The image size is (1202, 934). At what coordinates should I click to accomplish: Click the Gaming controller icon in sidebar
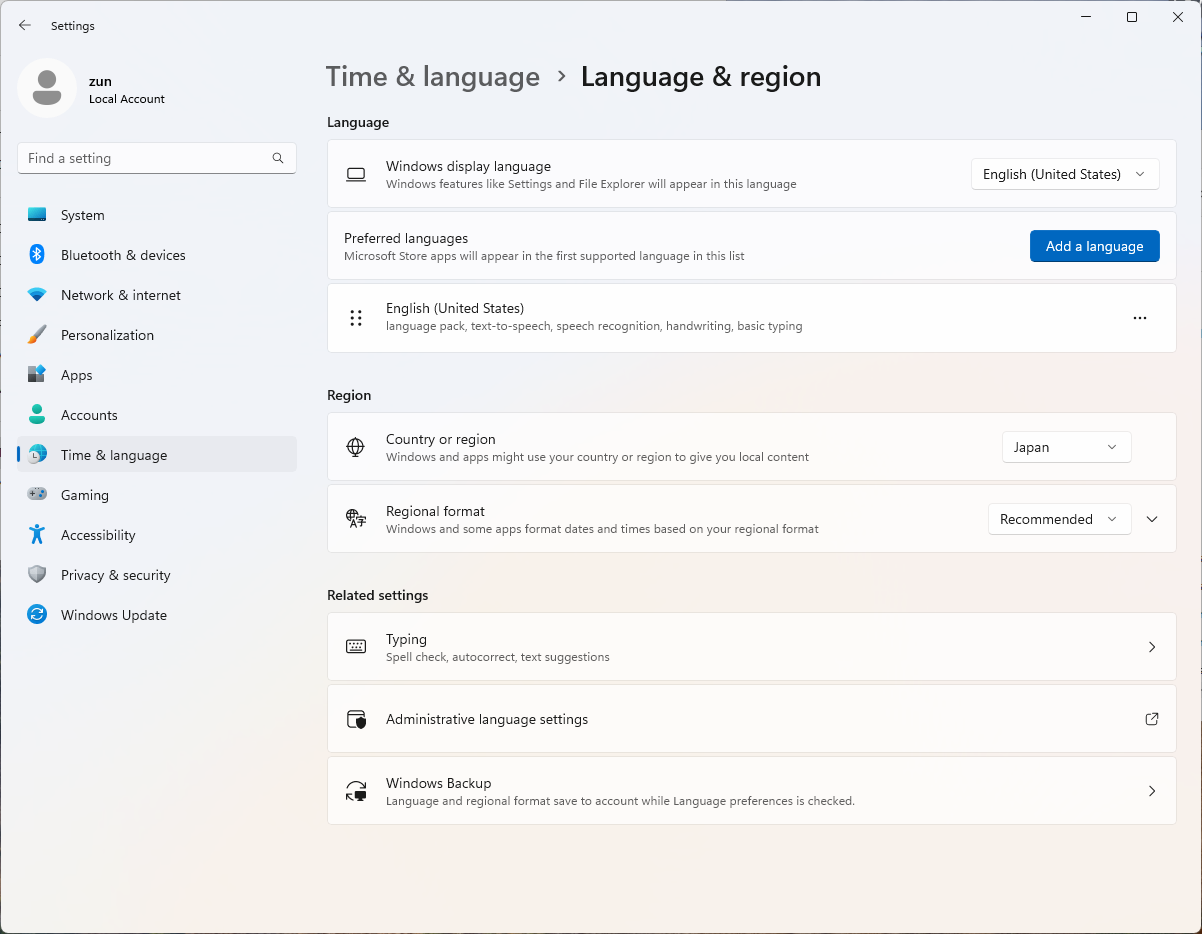(37, 495)
